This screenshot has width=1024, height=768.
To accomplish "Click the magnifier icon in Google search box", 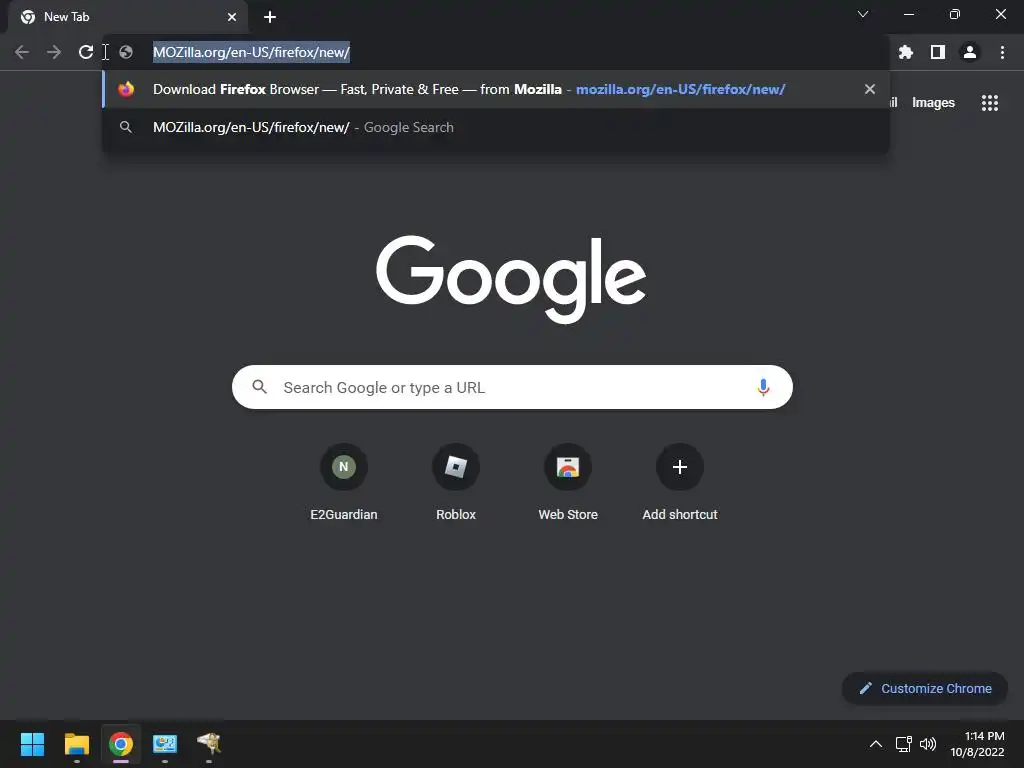I will point(259,387).
